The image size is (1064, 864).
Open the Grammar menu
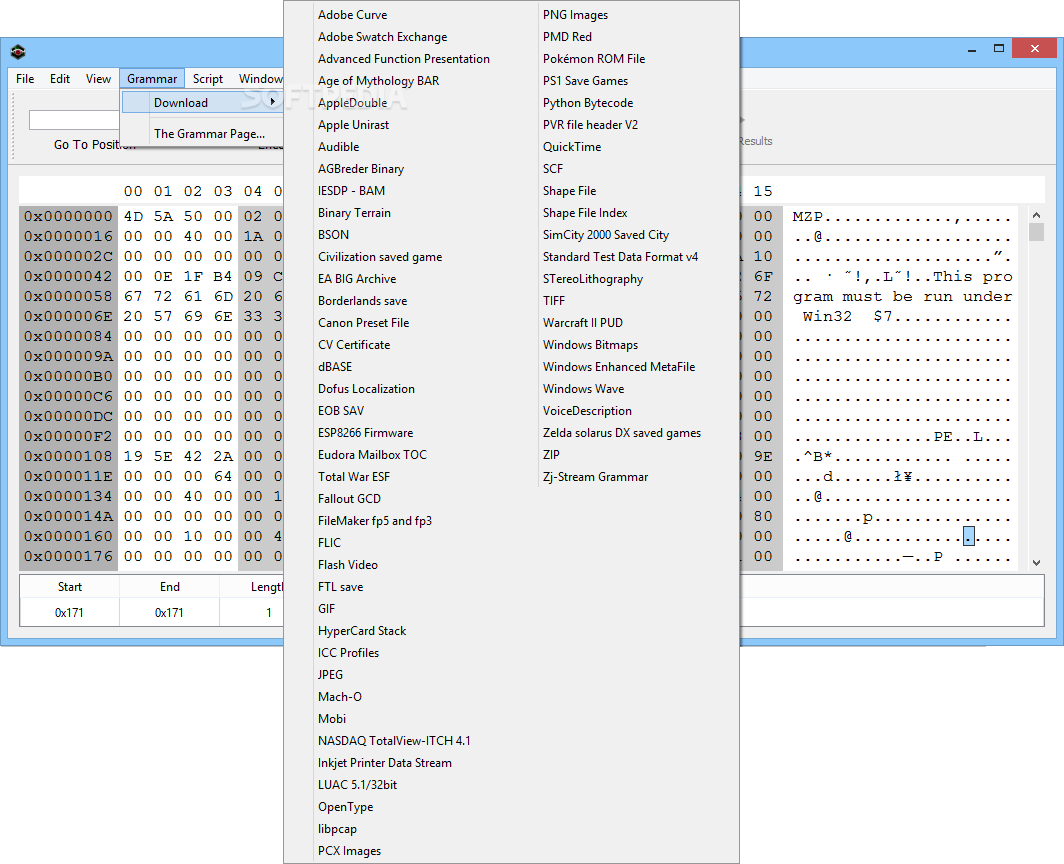[x=152, y=79]
